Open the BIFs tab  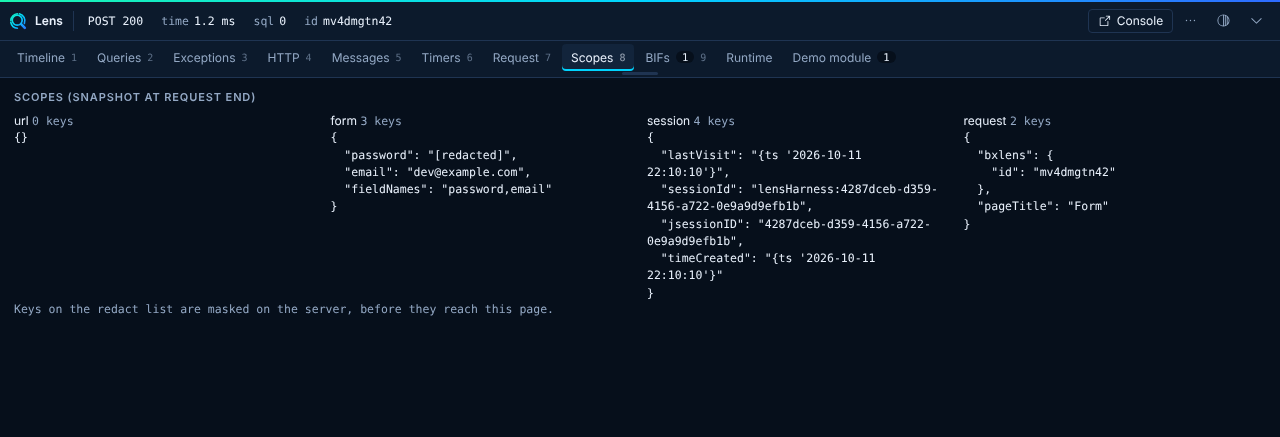coord(676,58)
